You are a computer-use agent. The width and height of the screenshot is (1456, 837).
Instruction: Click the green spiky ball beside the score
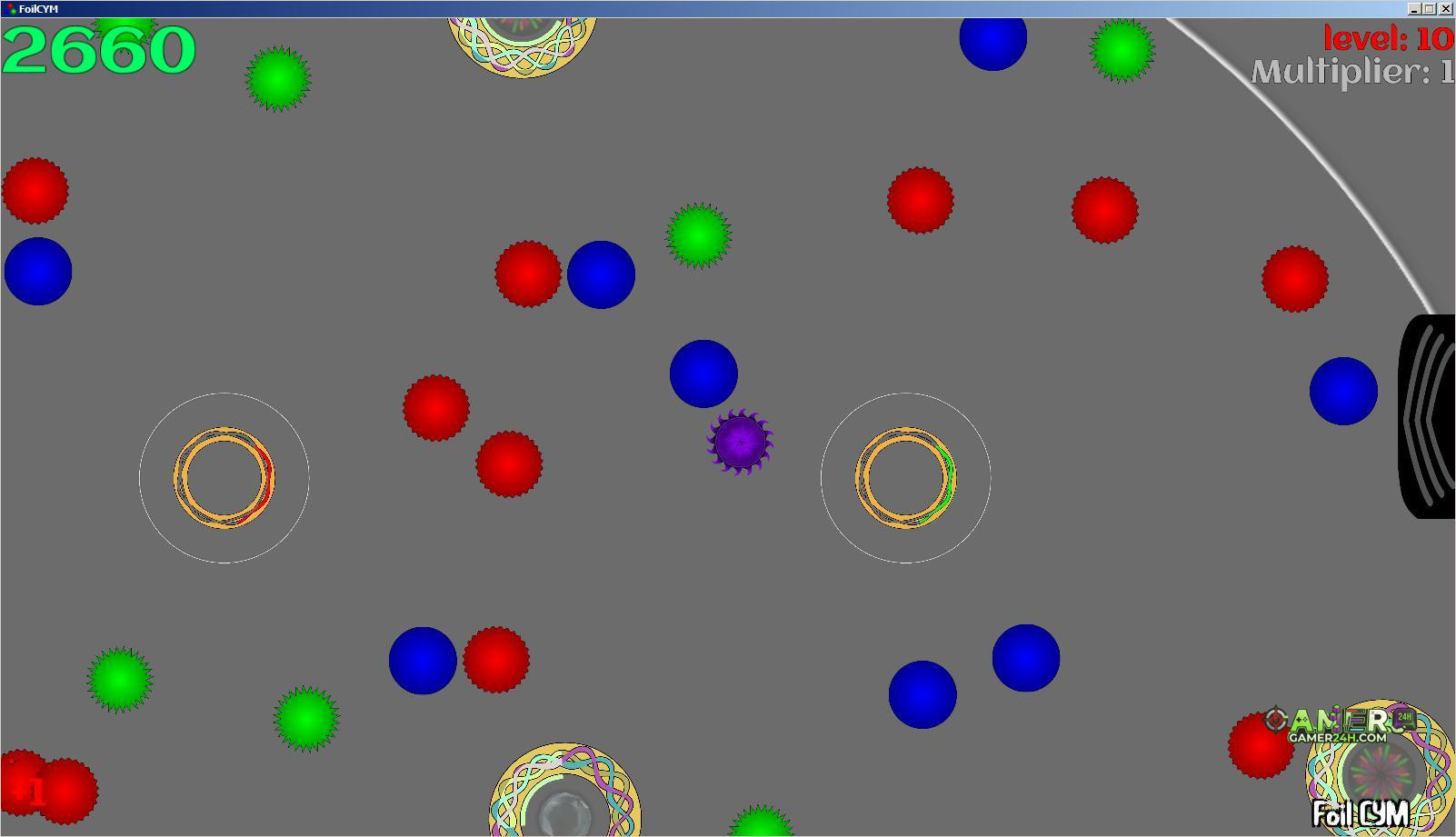278,79
